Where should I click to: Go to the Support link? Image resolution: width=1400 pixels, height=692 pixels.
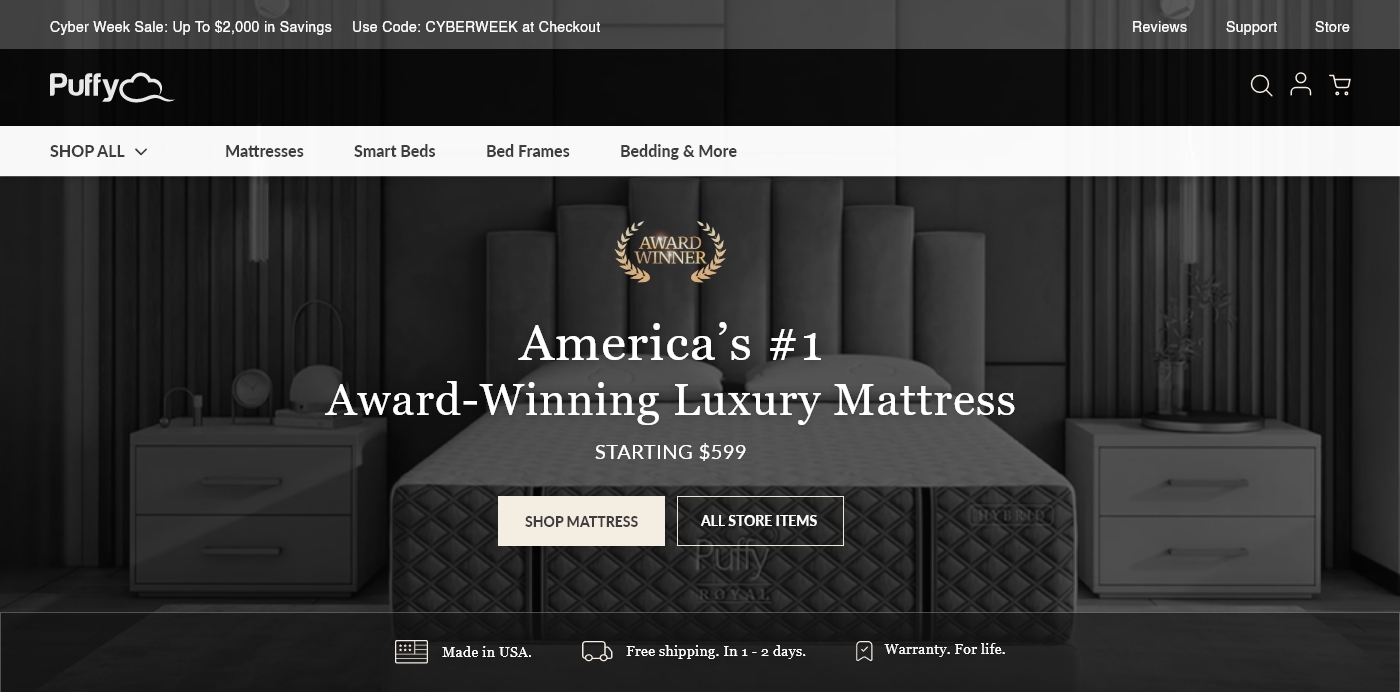pos(1251,27)
